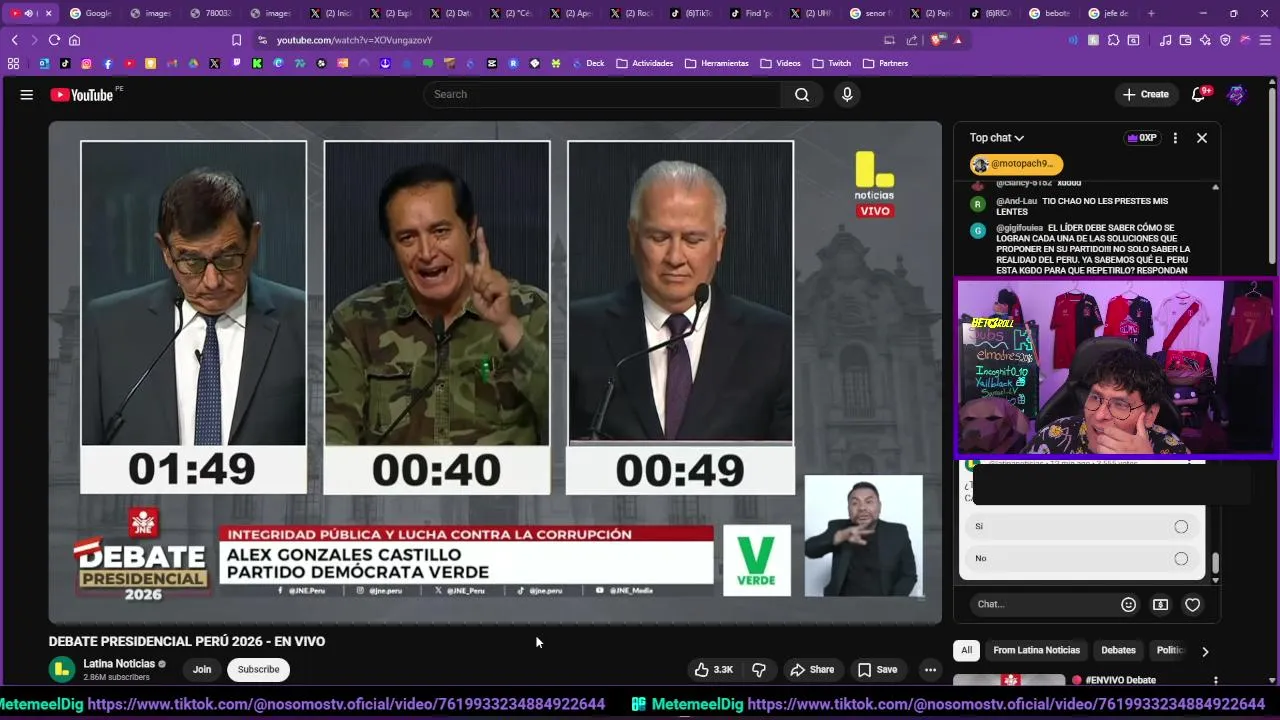Expand the Top chat dropdown
The image size is (1280, 720).
[996, 138]
